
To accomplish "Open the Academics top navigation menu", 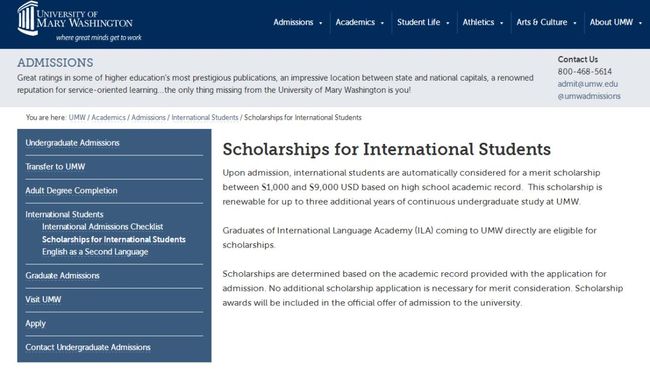I will [355, 22].
